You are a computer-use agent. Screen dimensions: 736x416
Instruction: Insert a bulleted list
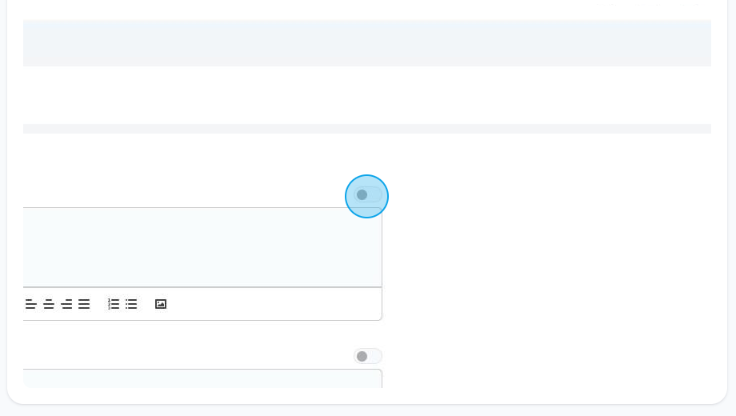coord(131,304)
